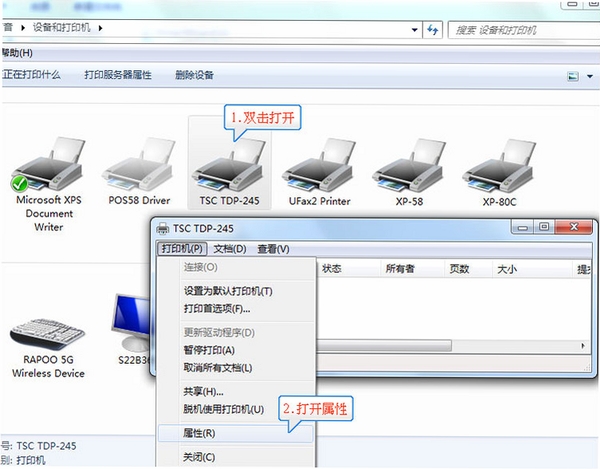Click 设备和打印机 in the address breadcrumb
Screen dimensions: 600x469
point(61,28)
